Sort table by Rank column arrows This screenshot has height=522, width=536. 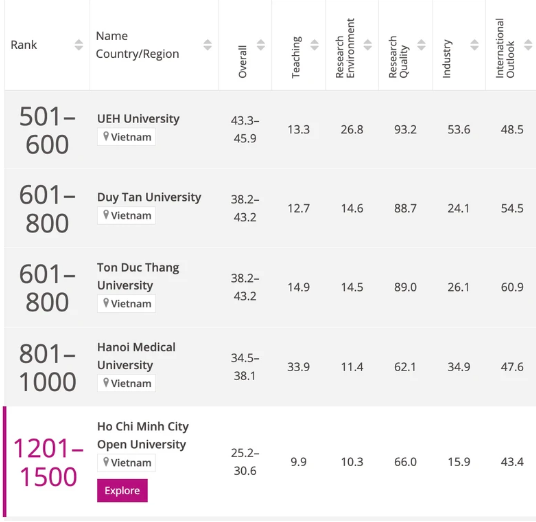coord(79,45)
